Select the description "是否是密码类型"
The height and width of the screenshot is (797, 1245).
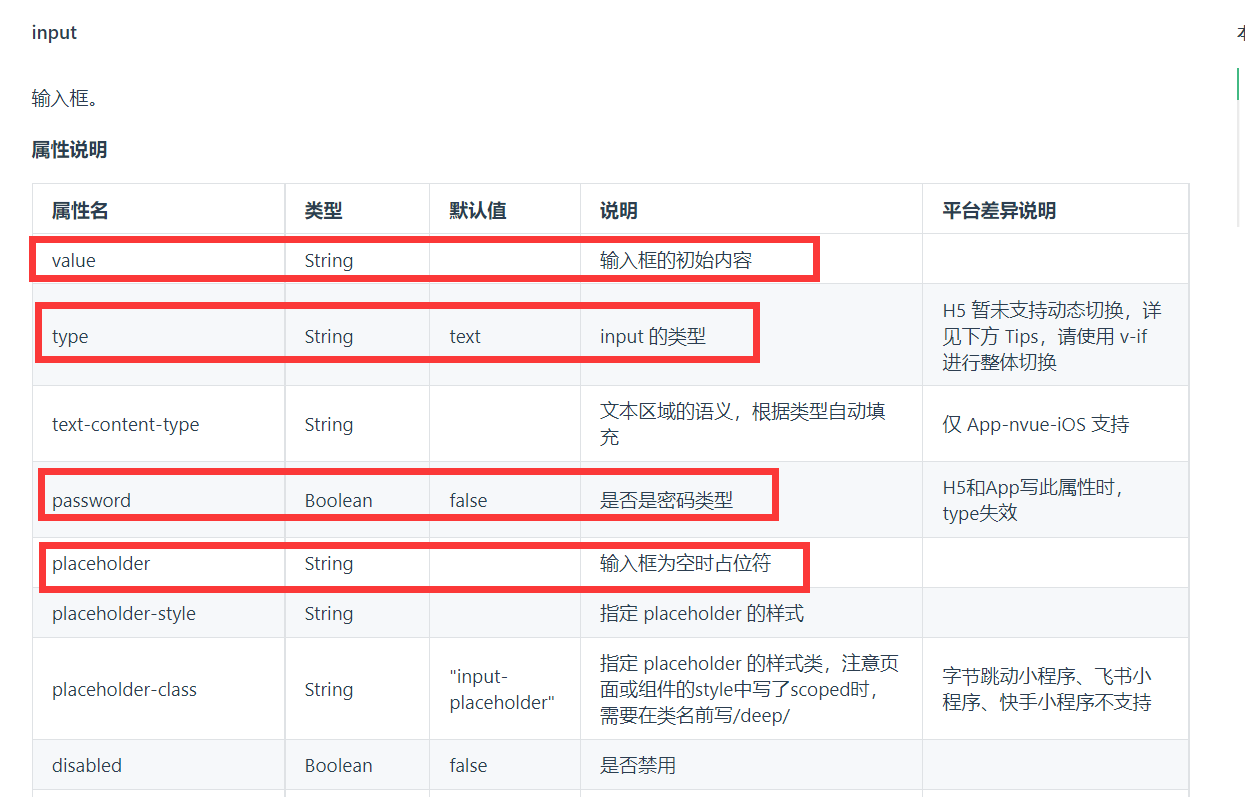[666, 500]
